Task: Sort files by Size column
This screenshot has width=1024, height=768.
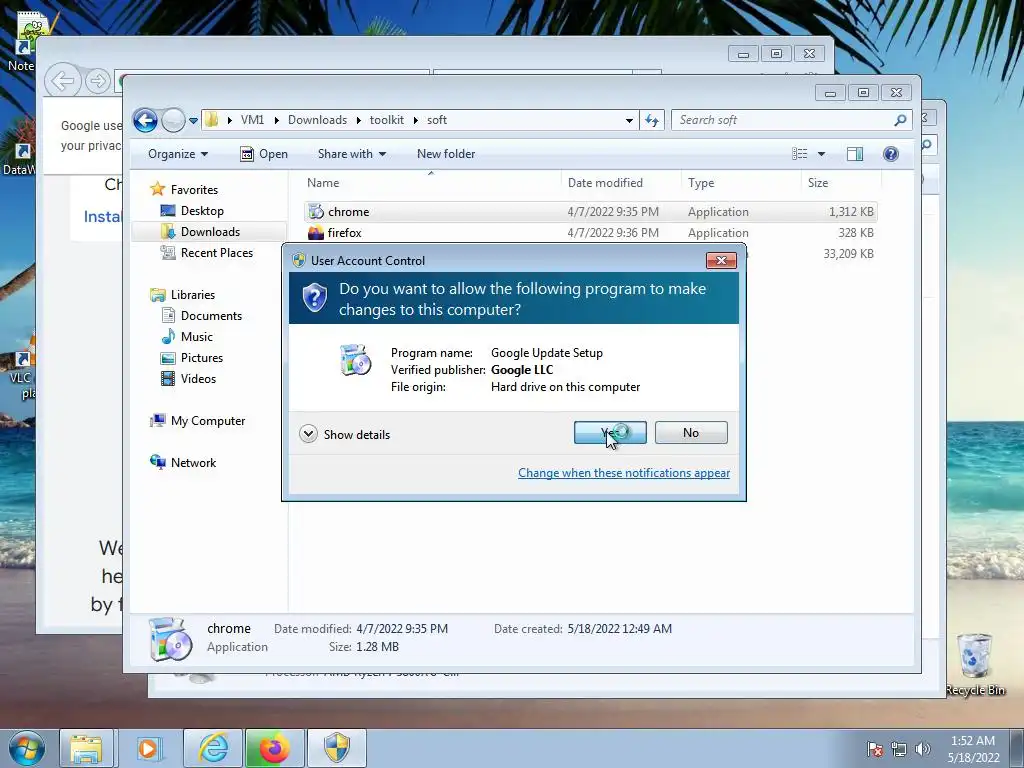Action: 841,183
